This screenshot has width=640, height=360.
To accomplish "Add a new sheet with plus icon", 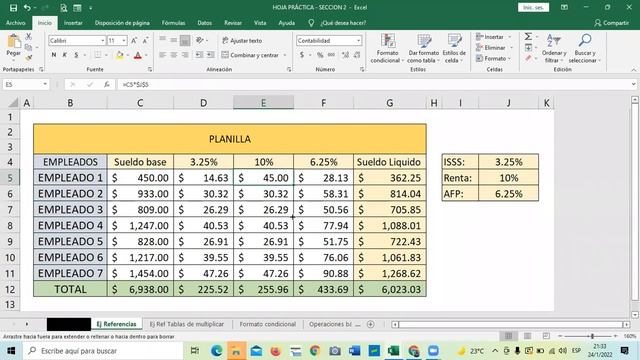I will 371,324.
